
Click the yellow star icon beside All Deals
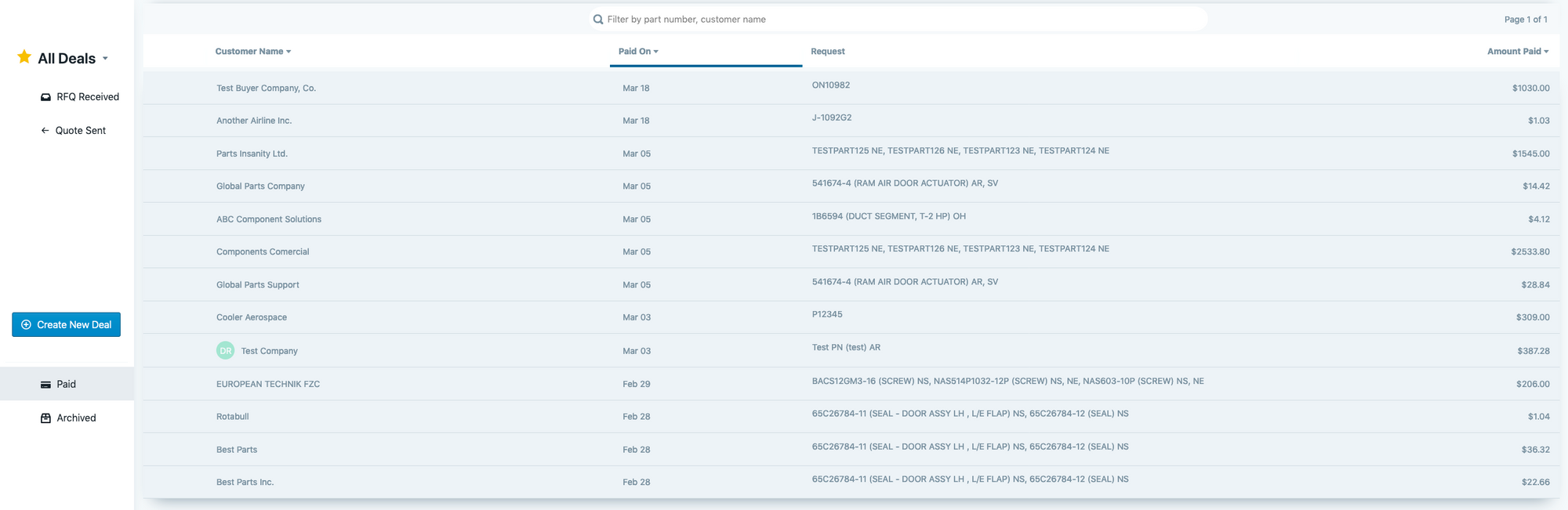click(x=24, y=57)
